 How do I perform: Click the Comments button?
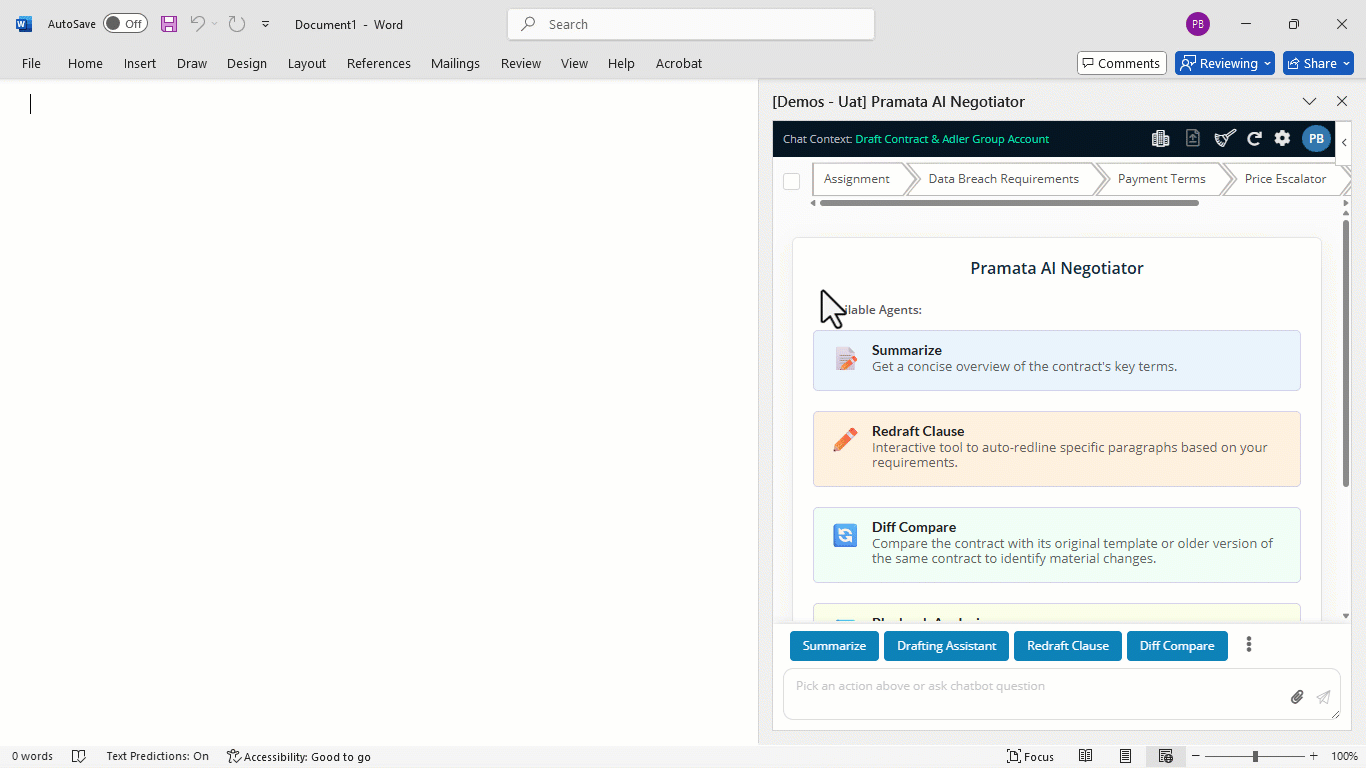pyautogui.click(x=1122, y=63)
